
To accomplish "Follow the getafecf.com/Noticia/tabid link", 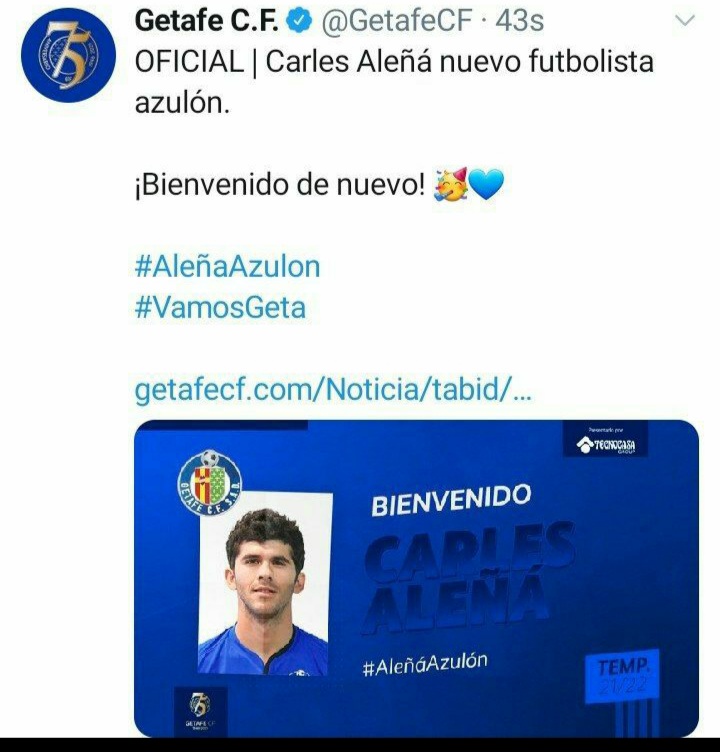I will 333,389.
